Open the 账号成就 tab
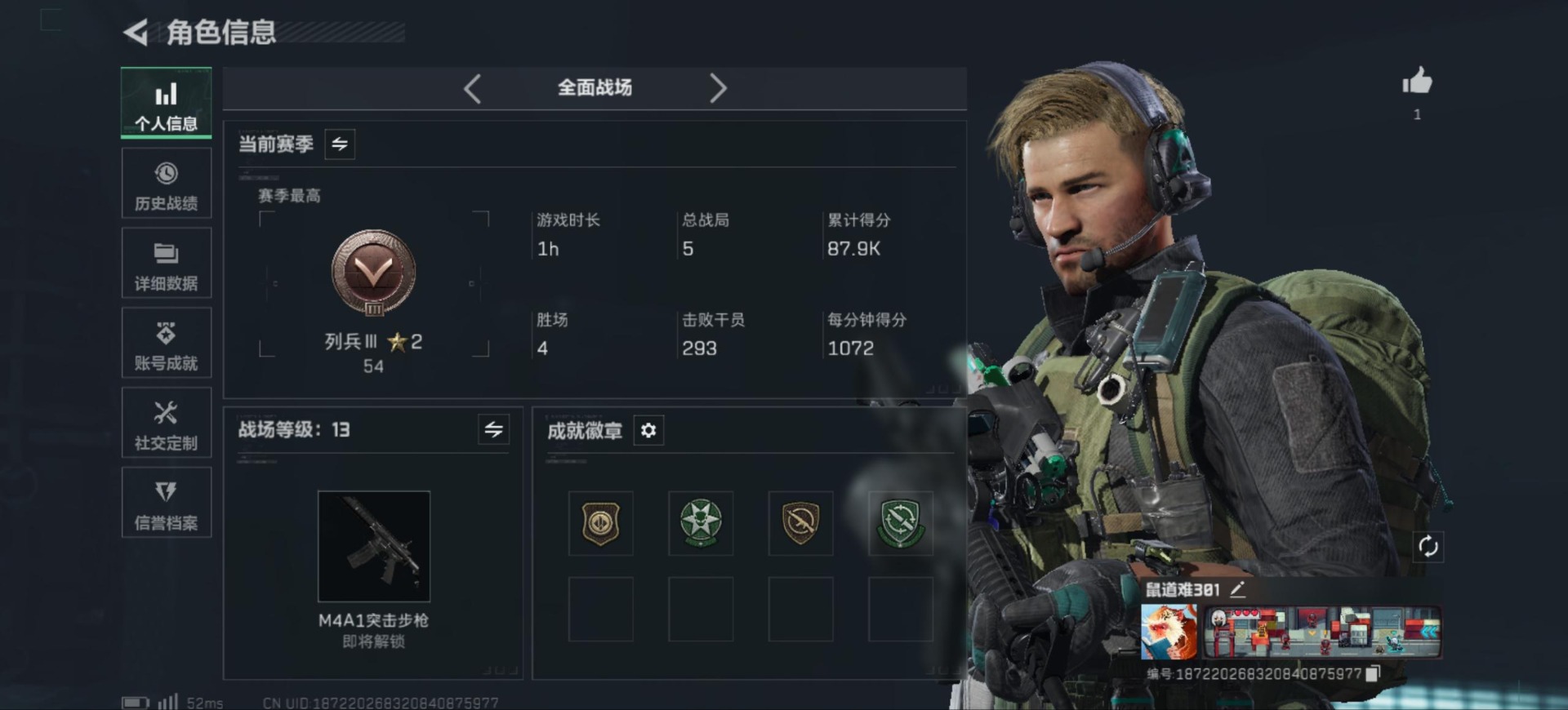The width and height of the screenshot is (1568, 710). 167,343
